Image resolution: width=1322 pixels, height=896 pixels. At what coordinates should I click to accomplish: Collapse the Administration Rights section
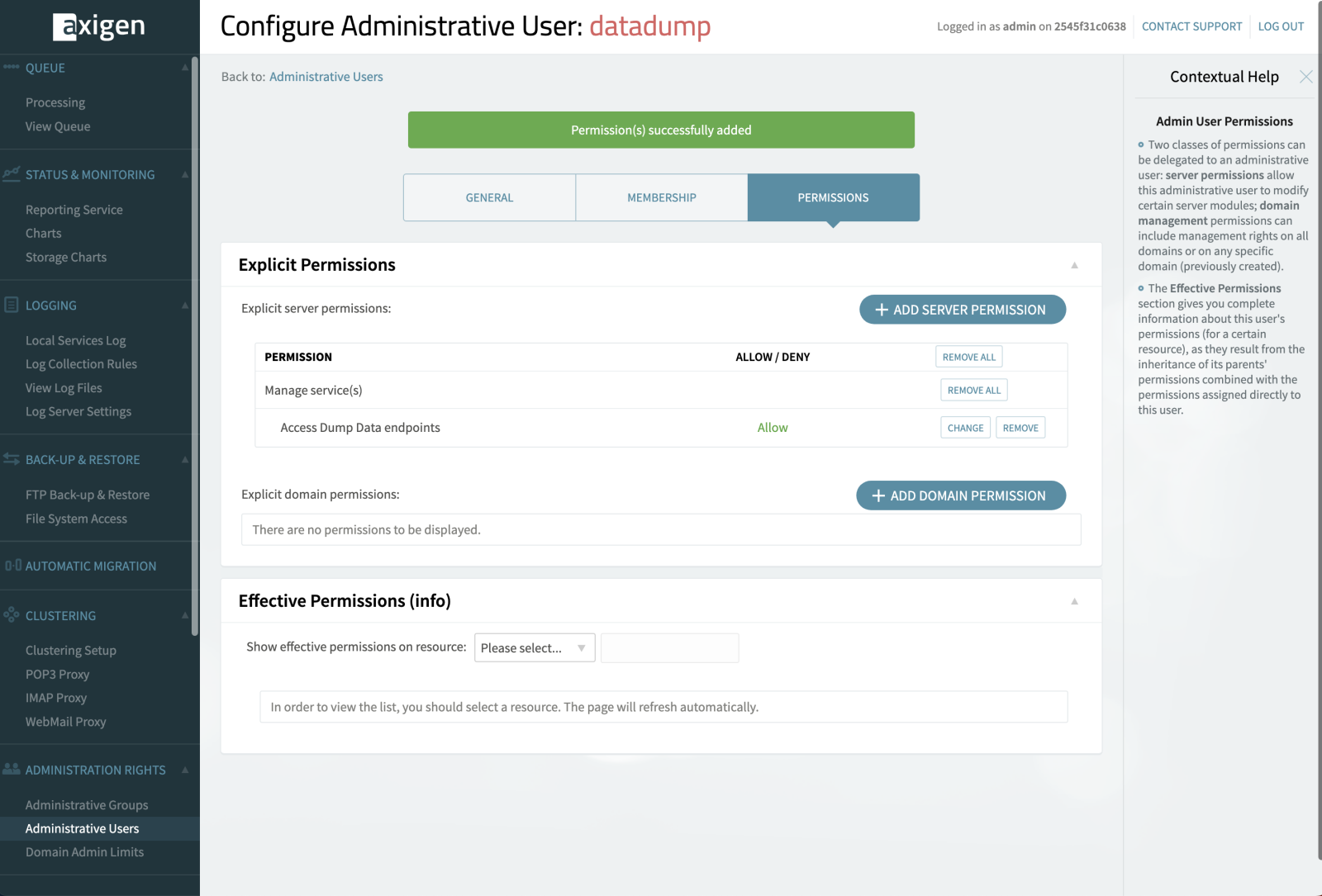tap(185, 770)
